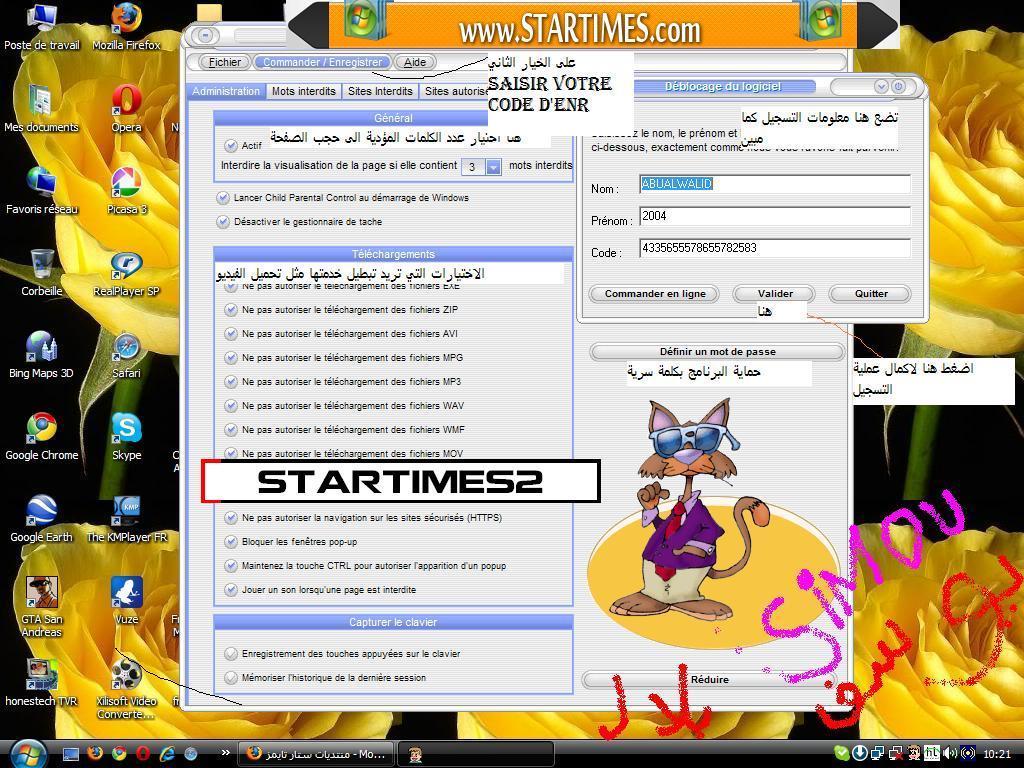The height and width of the screenshot is (768, 1024).
Task: Click Show Desktop in the quick launch
Action: (x=71, y=754)
